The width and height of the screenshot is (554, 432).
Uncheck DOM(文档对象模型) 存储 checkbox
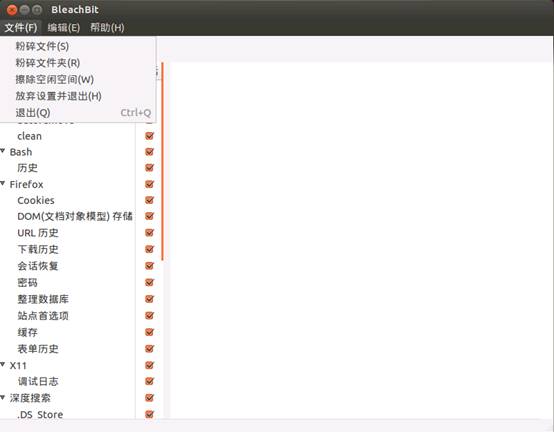[x=149, y=216]
